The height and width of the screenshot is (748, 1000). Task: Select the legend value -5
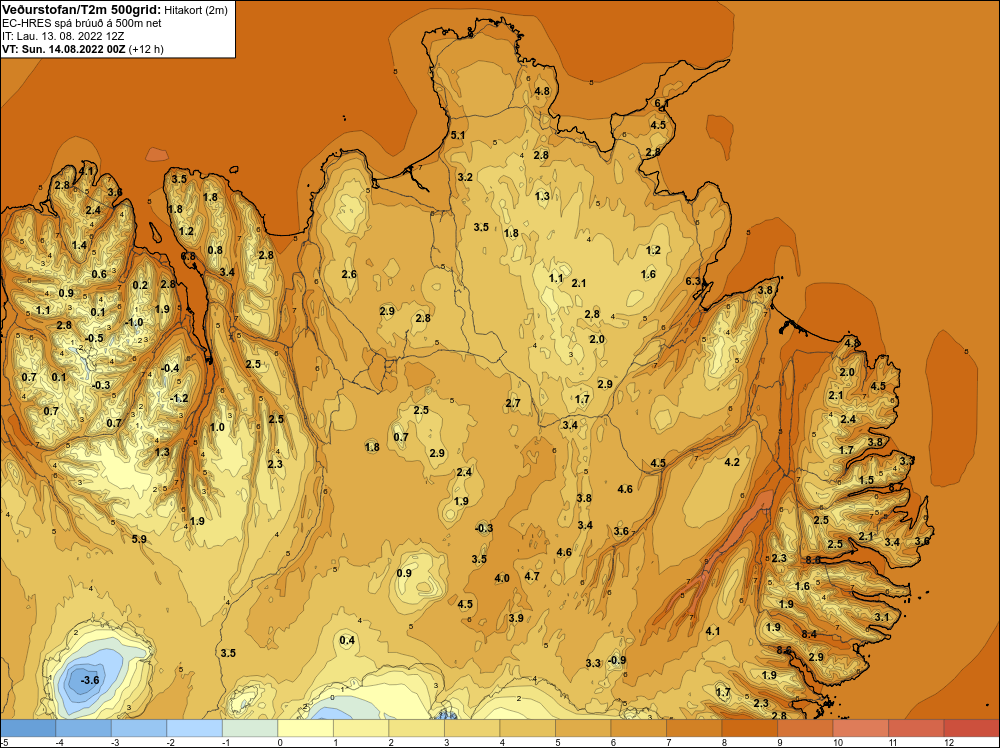pos(5,742)
